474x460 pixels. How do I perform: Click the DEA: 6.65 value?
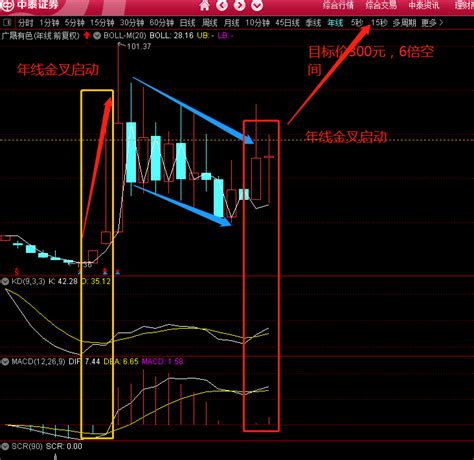click(x=121, y=362)
